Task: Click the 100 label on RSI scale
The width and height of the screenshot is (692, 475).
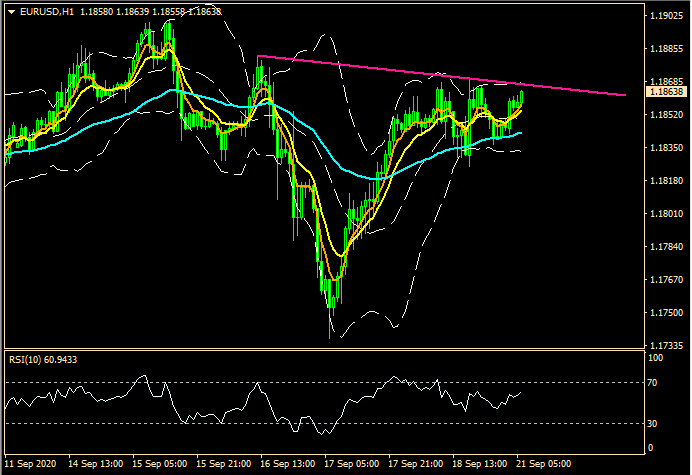Action: (655, 357)
